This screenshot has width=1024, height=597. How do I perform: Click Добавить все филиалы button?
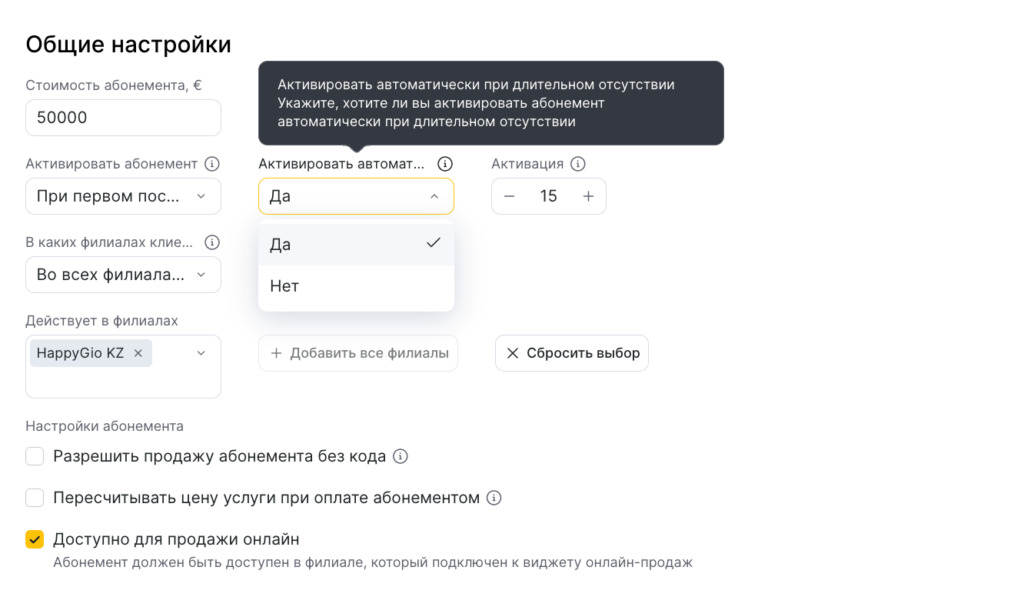[358, 353]
